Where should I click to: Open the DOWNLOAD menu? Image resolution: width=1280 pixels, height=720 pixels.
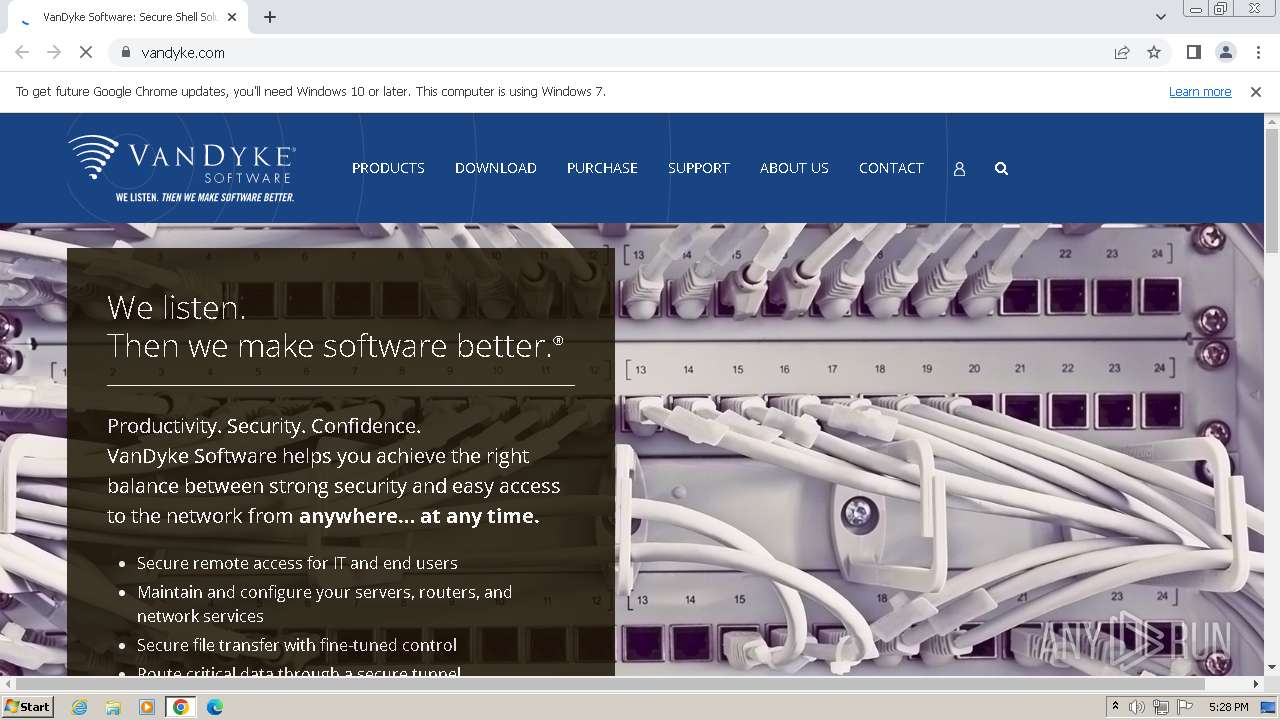pos(496,168)
